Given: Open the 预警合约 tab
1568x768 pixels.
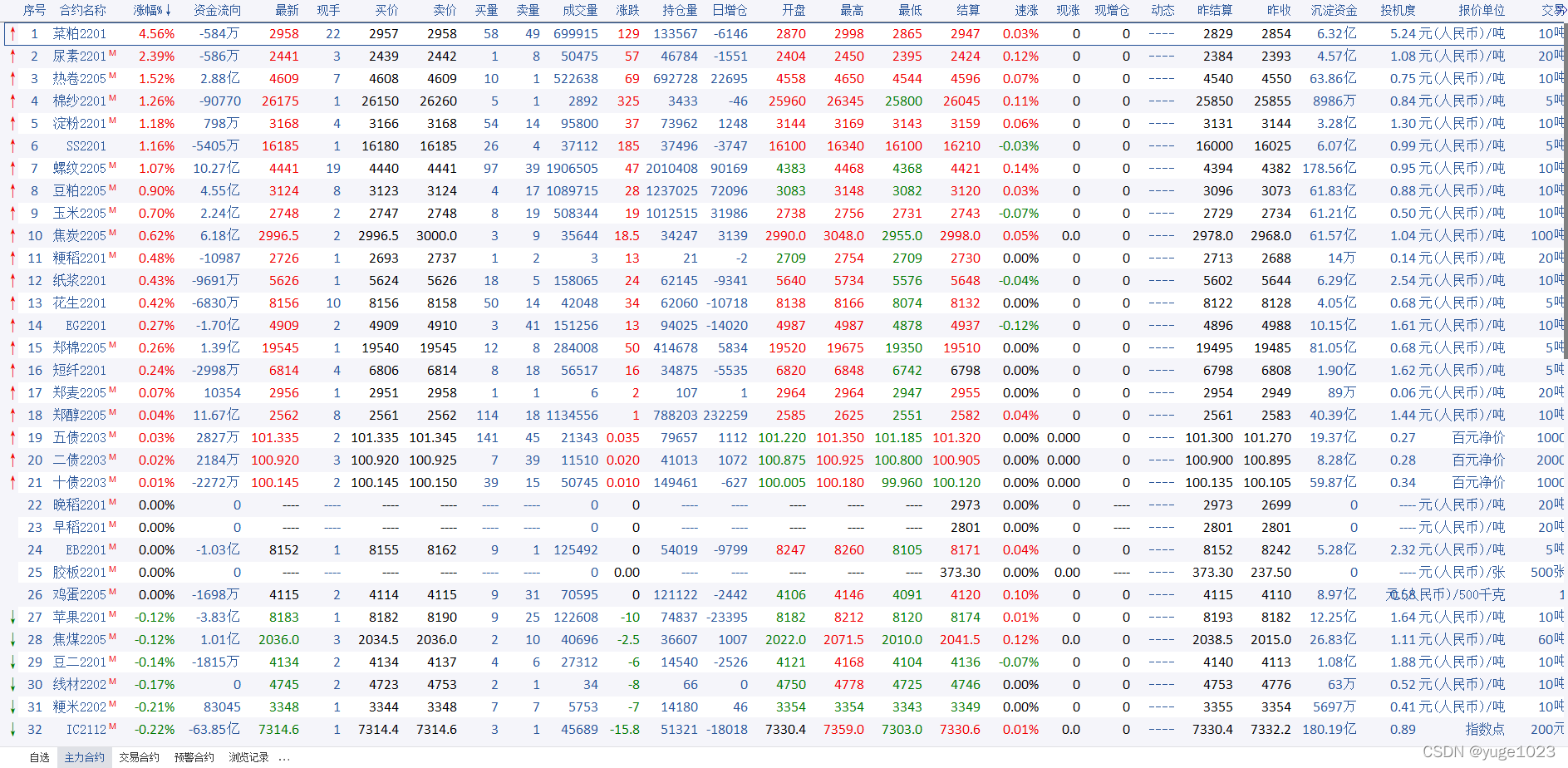Looking at the screenshot, I should click(194, 757).
